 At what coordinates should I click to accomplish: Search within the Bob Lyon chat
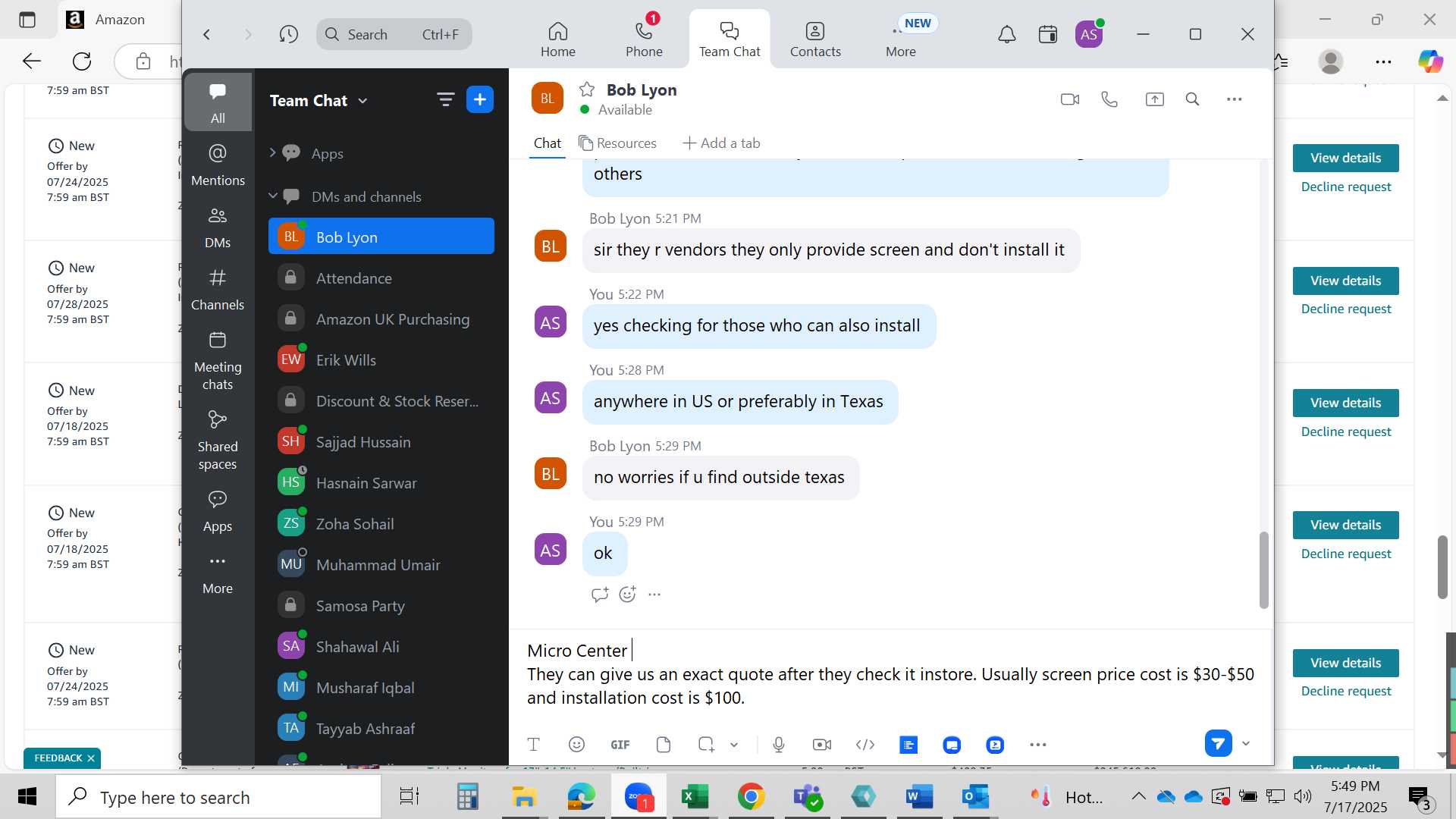pyautogui.click(x=1192, y=99)
